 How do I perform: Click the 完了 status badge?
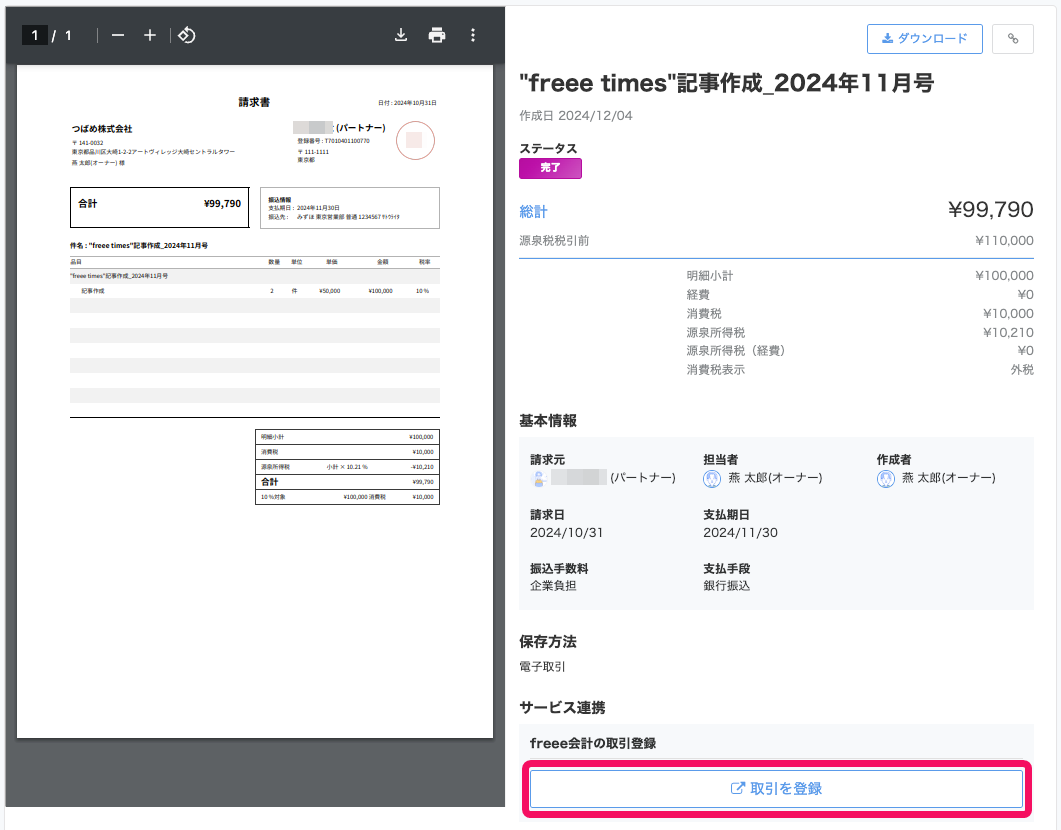(550, 168)
